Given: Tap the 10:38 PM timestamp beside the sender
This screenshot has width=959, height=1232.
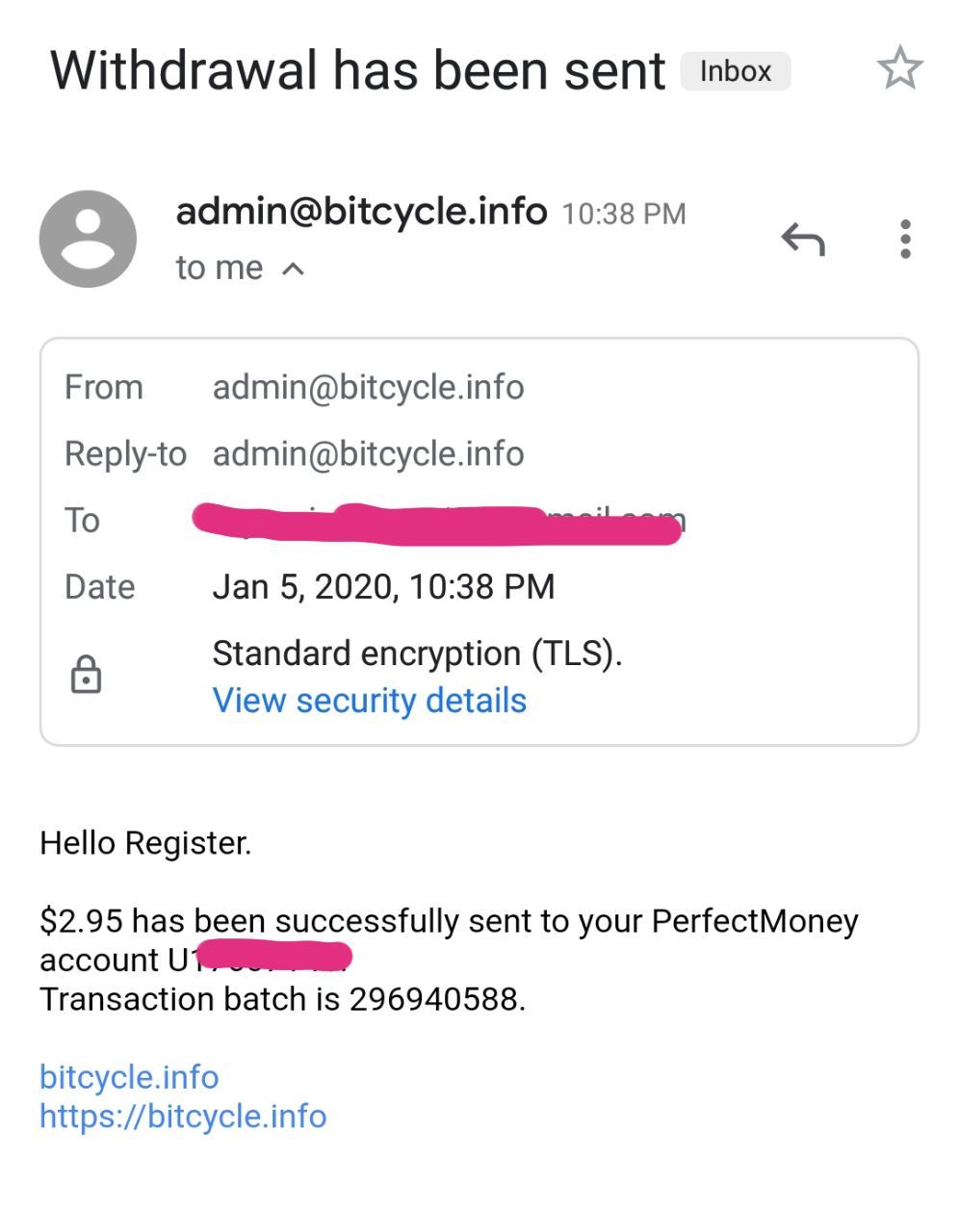Looking at the screenshot, I should 623,213.
